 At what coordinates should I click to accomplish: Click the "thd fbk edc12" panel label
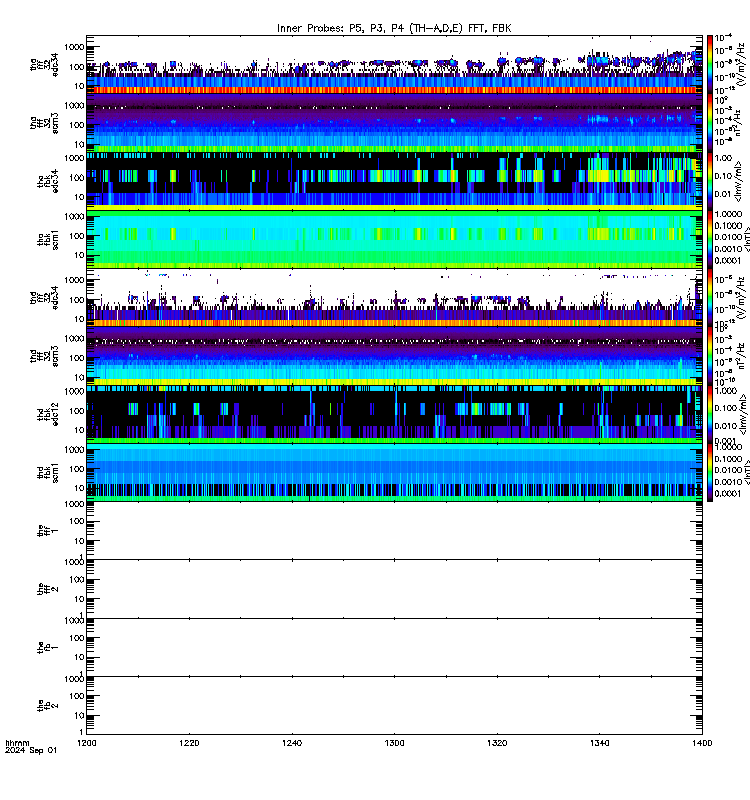[48, 414]
